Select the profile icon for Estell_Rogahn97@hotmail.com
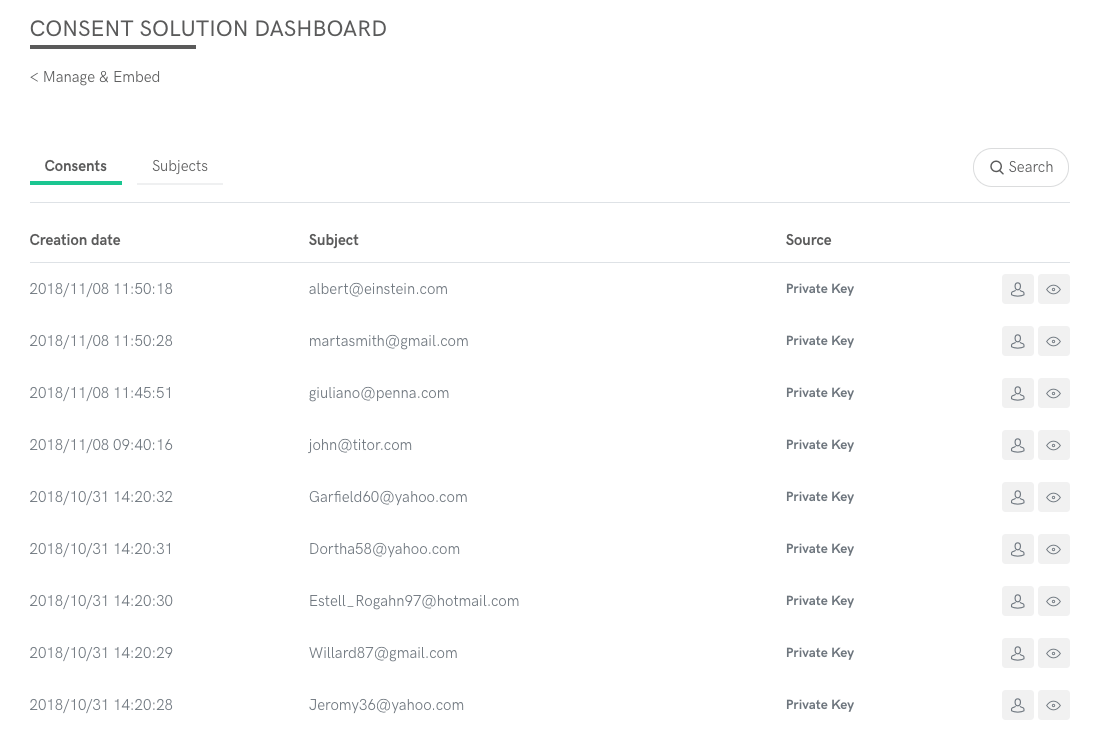1100x733 pixels. [x=1018, y=601]
